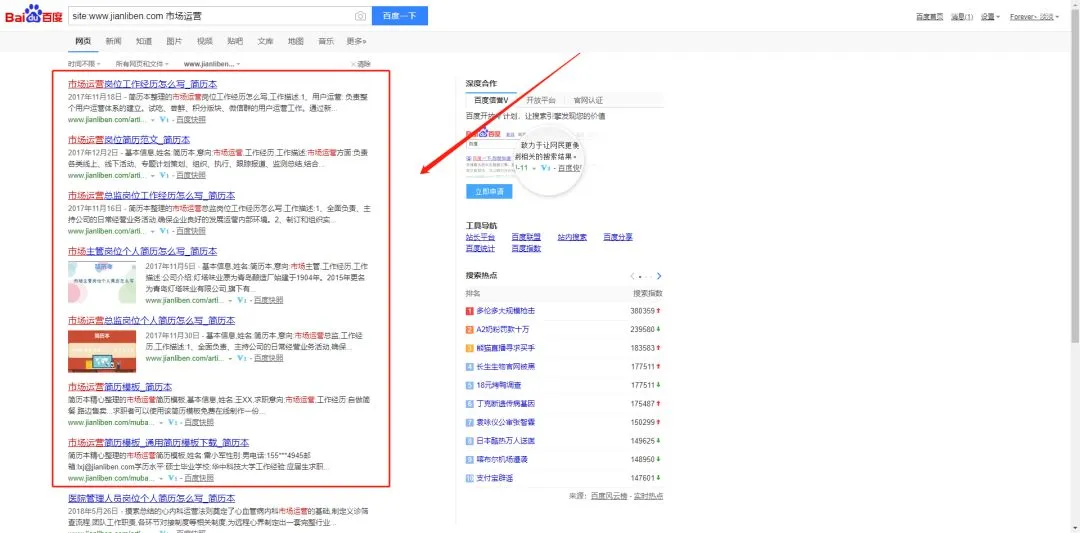Go to the previous page of 搜索热点
Viewport: 1080px width, 533px height.
pyautogui.click(x=632, y=276)
